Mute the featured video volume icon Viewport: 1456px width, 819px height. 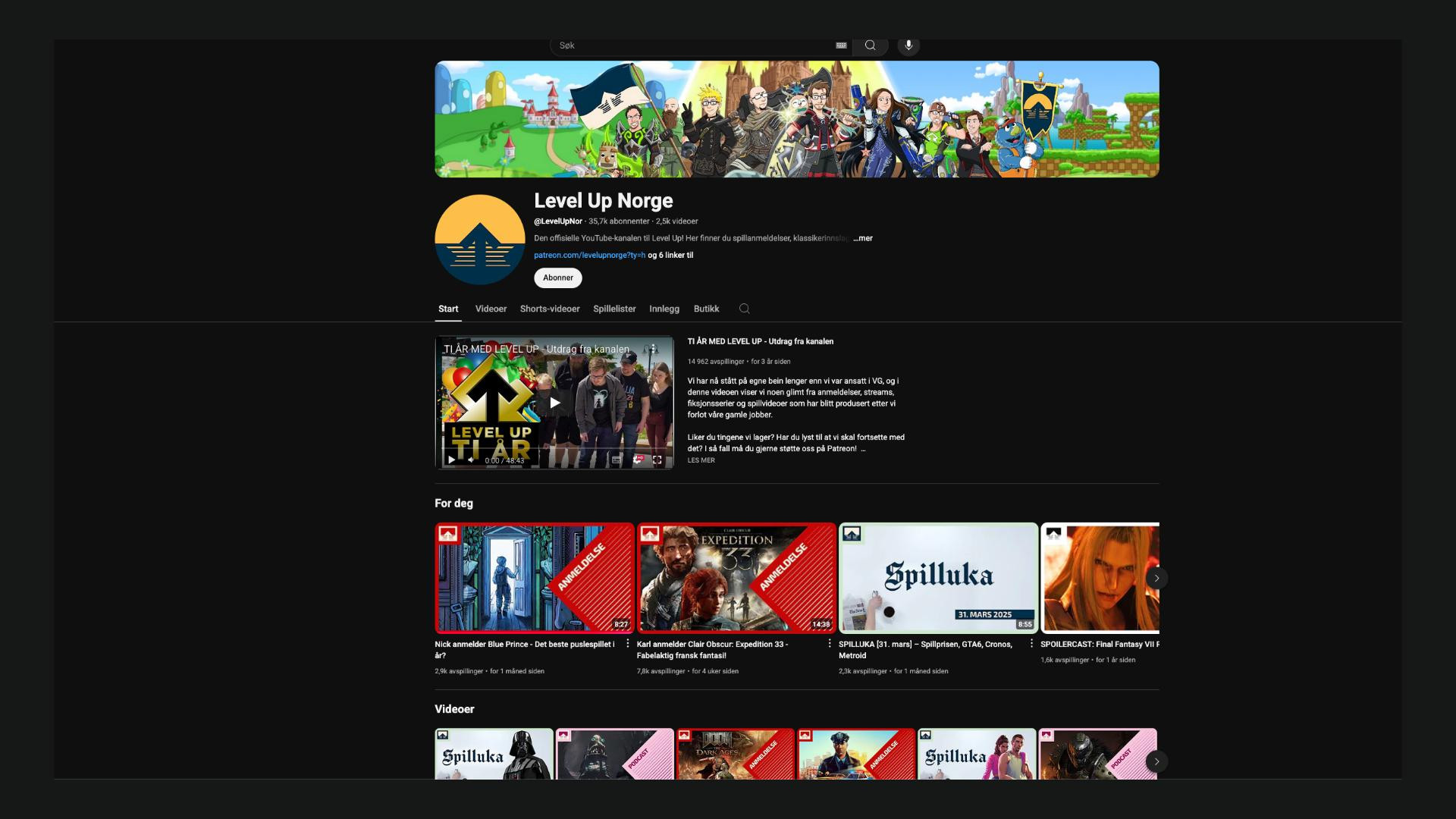pyautogui.click(x=471, y=460)
